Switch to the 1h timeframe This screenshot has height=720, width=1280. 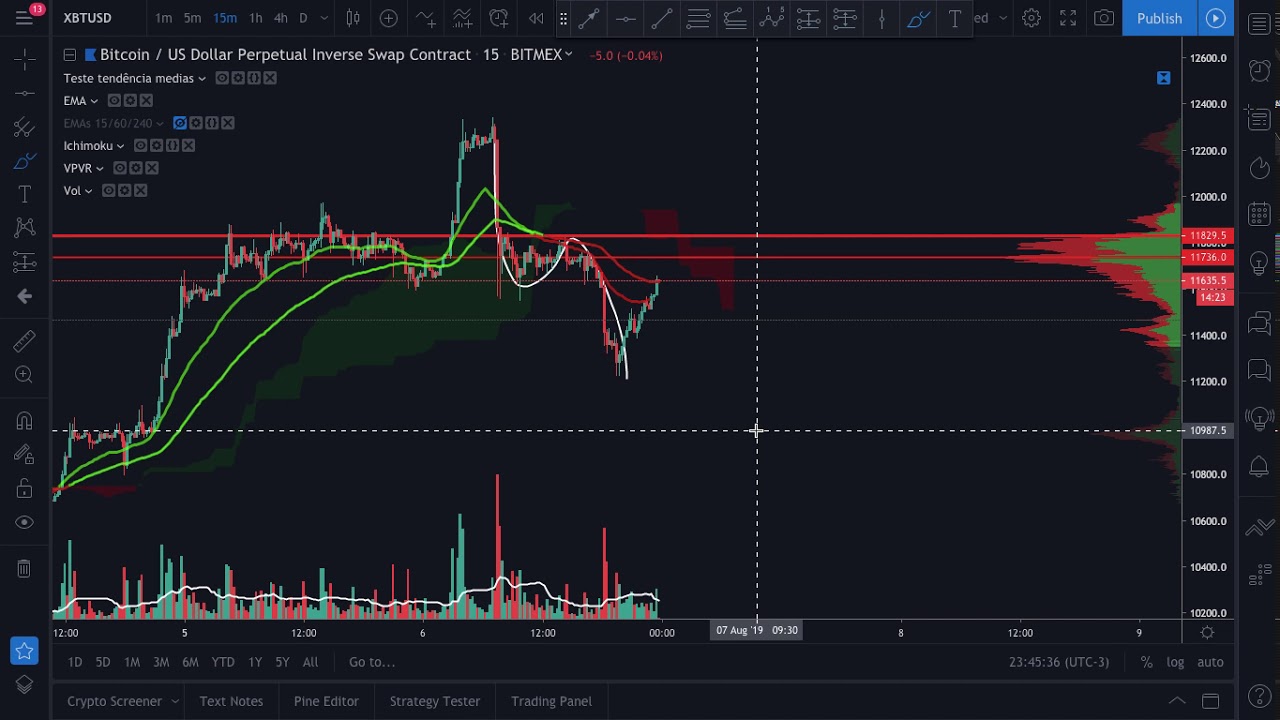255,18
